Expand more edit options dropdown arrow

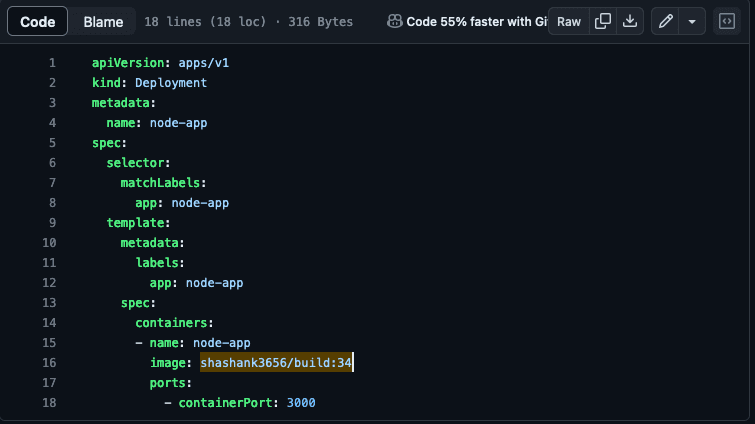coord(692,21)
